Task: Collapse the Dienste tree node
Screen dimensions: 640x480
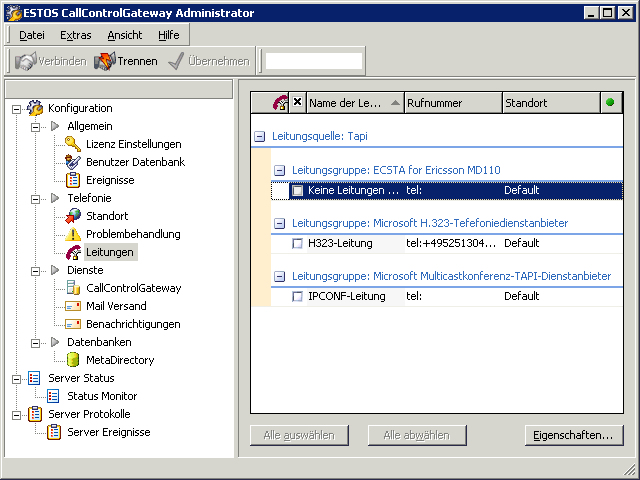Action: point(36,271)
